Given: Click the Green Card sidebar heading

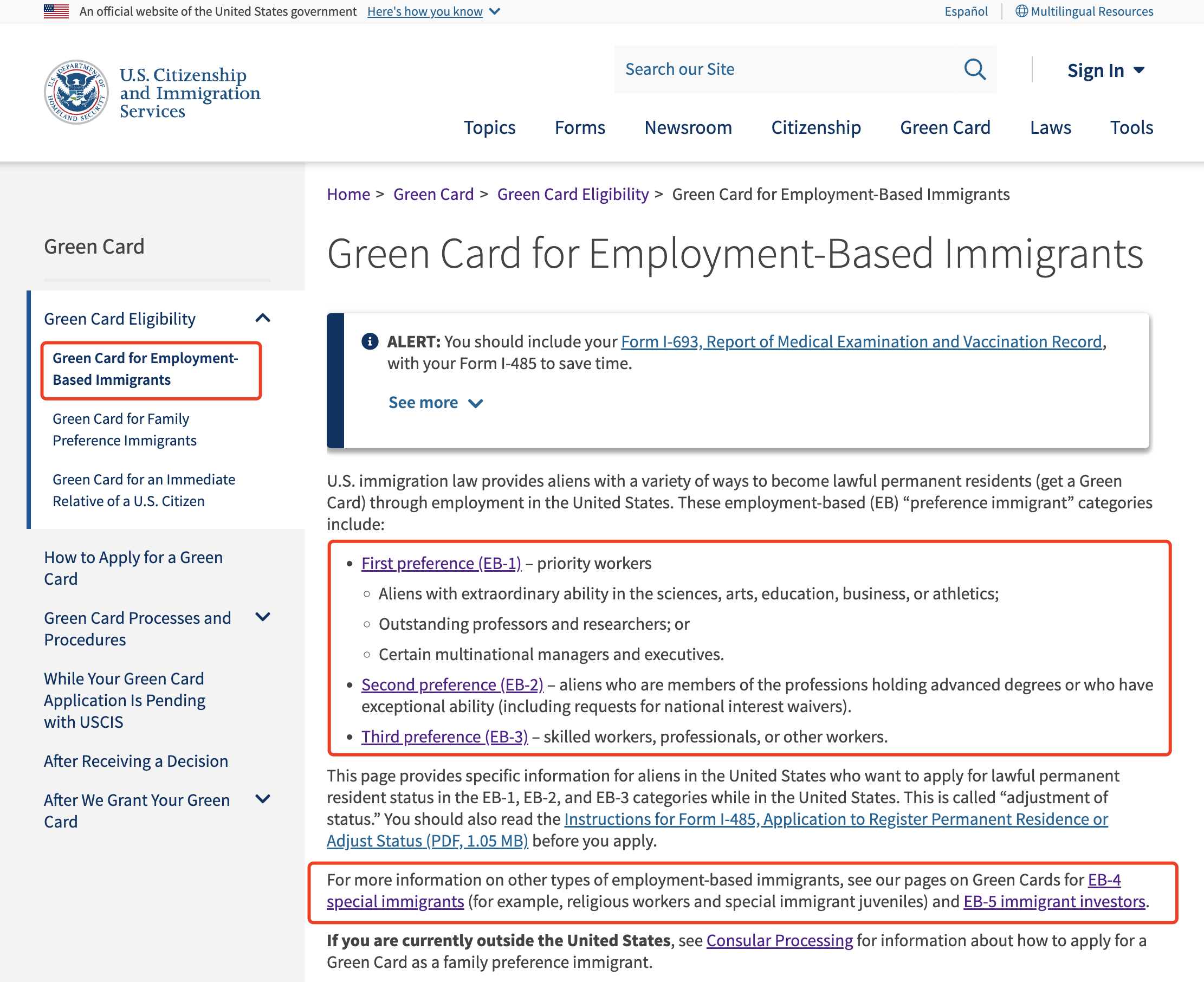Looking at the screenshot, I should click(94, 246).
